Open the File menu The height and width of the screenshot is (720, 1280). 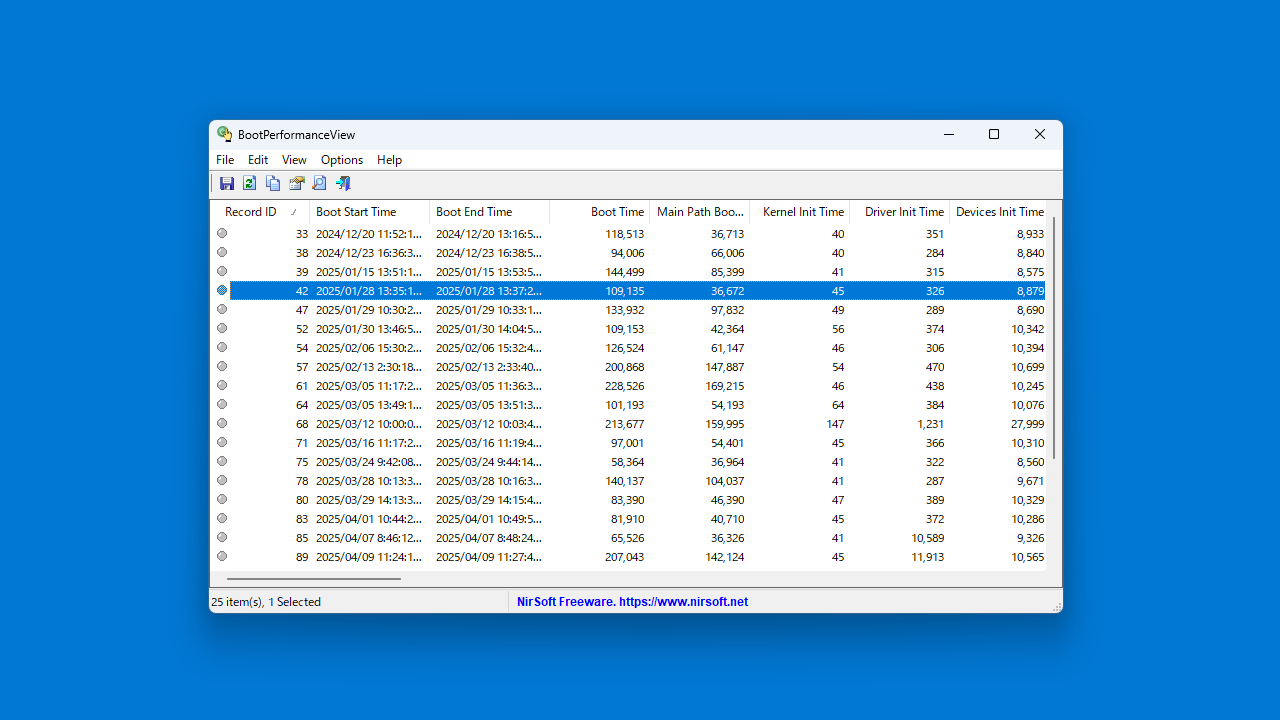point(225,160)
